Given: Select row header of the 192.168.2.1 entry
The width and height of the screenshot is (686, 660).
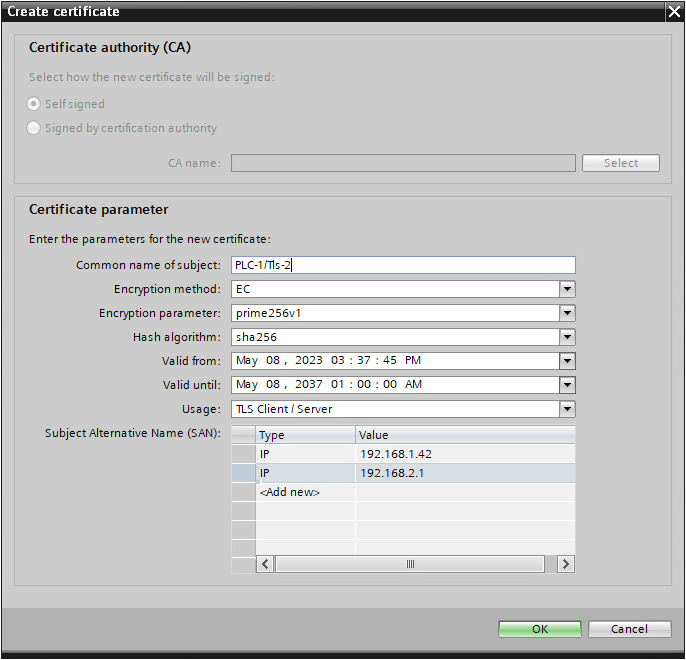Looking at the screenshot, I should 243,473.
